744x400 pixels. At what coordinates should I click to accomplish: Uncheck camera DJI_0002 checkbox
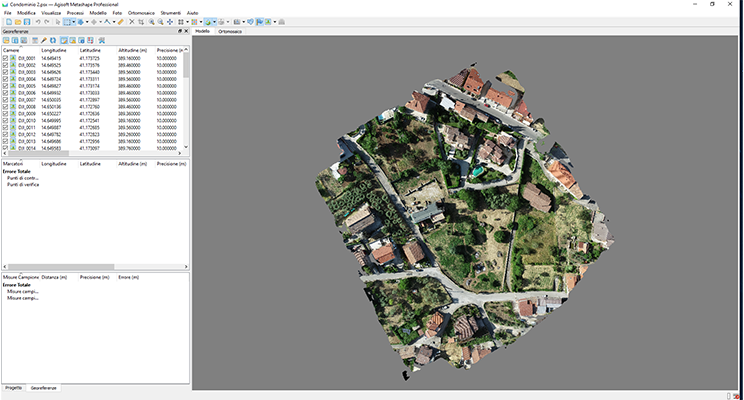5,65
